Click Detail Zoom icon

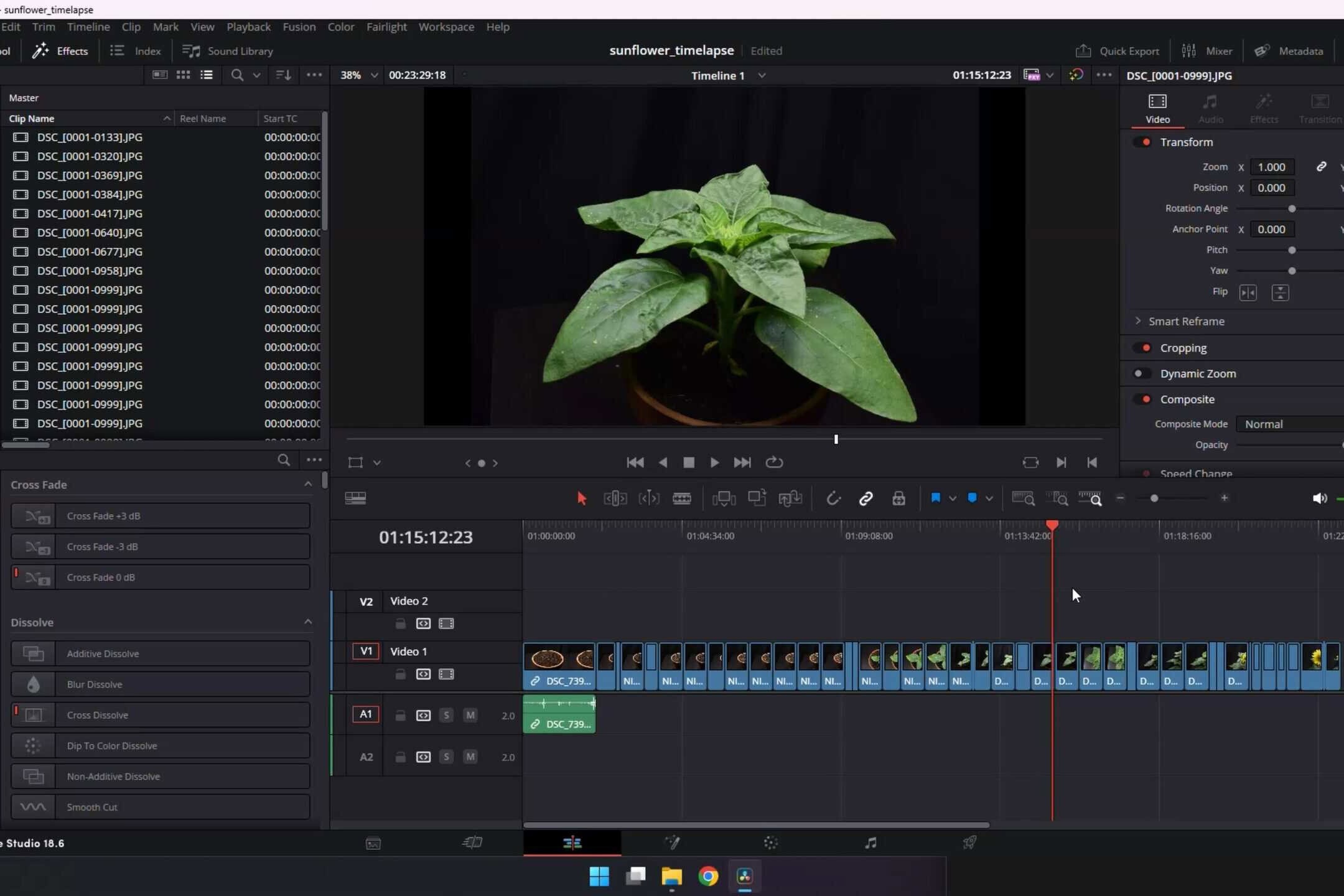[x=1057, y=498]
